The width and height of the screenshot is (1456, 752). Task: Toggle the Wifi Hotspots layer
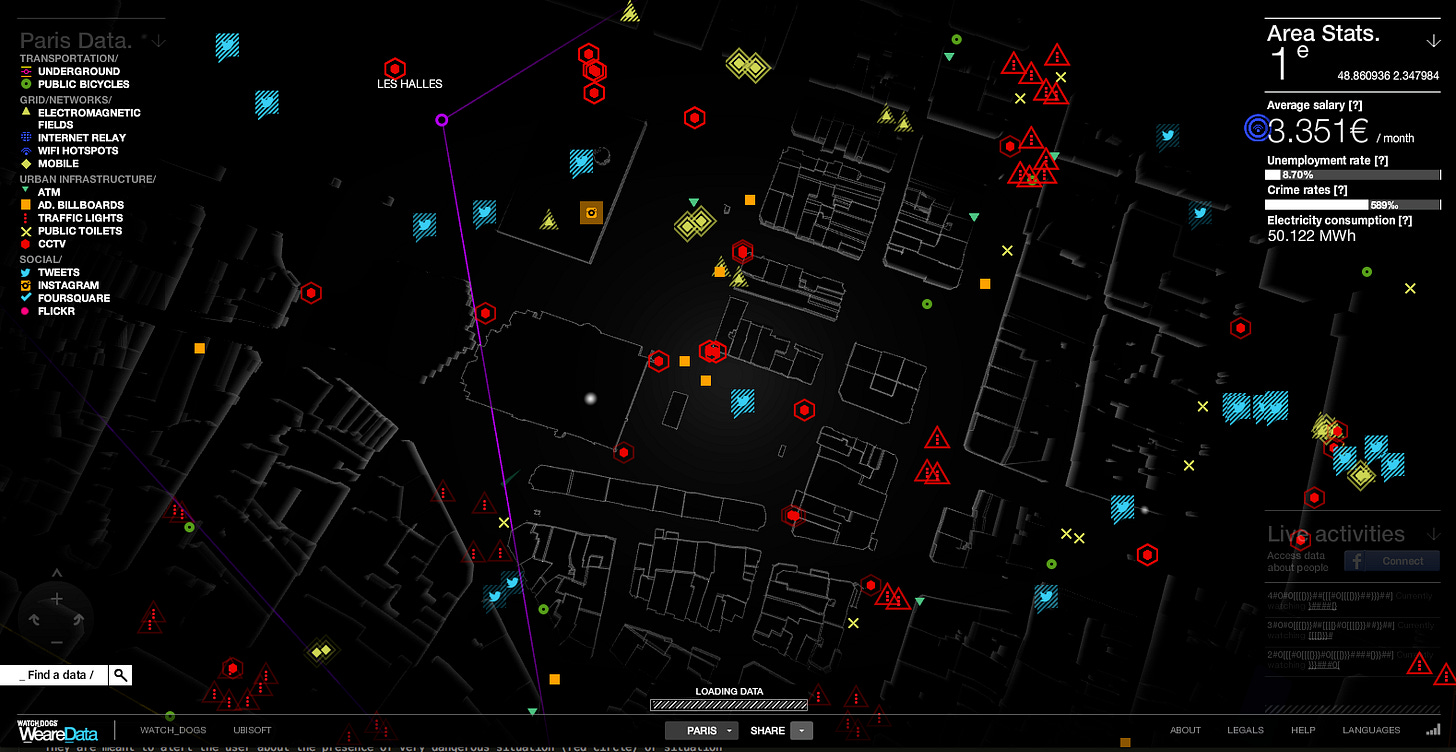[x=69, y=151]
